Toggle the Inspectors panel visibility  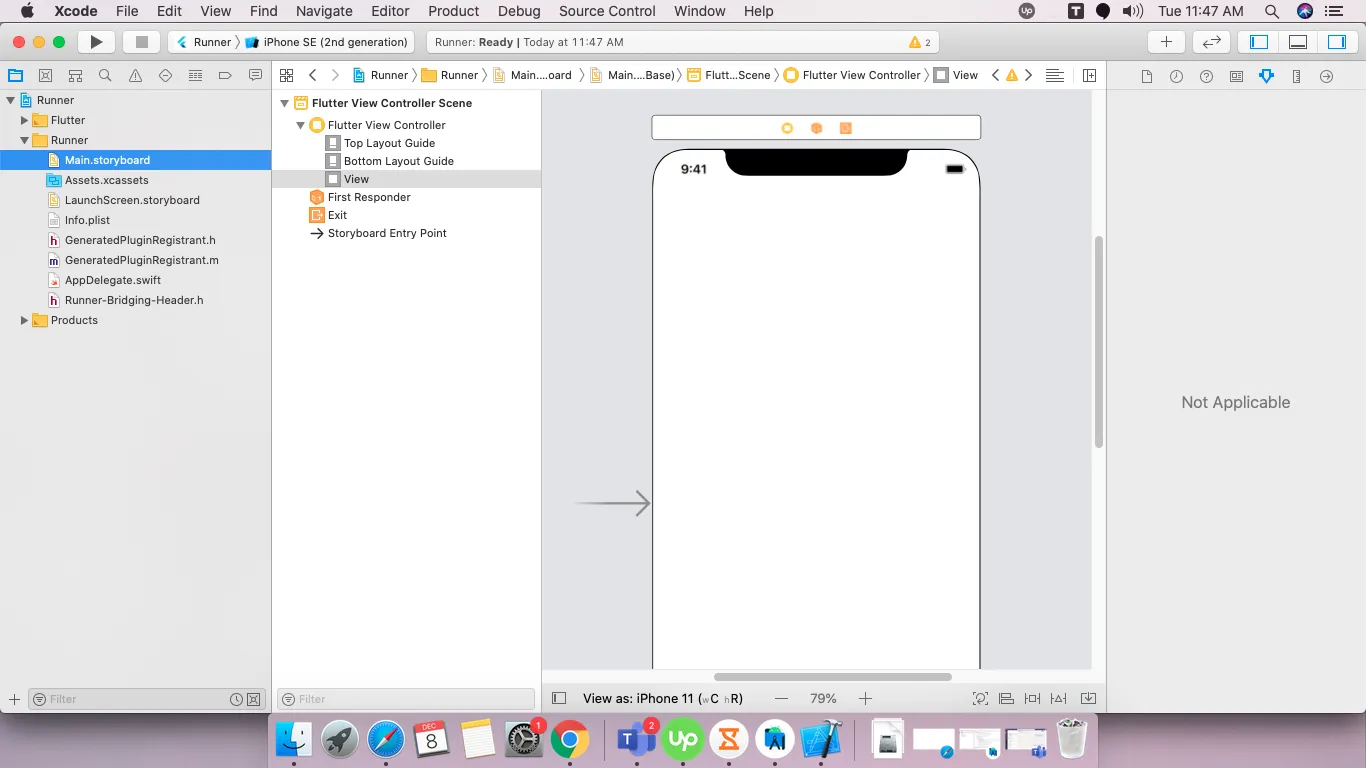click(1337, 42)
